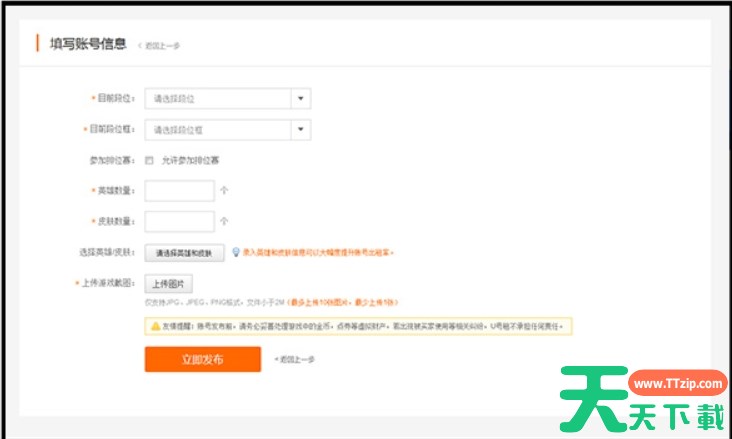Click the lightbulb tip icon
This screenshot has height=439, width=732.
pyautogui.click(x=236, y=252)
